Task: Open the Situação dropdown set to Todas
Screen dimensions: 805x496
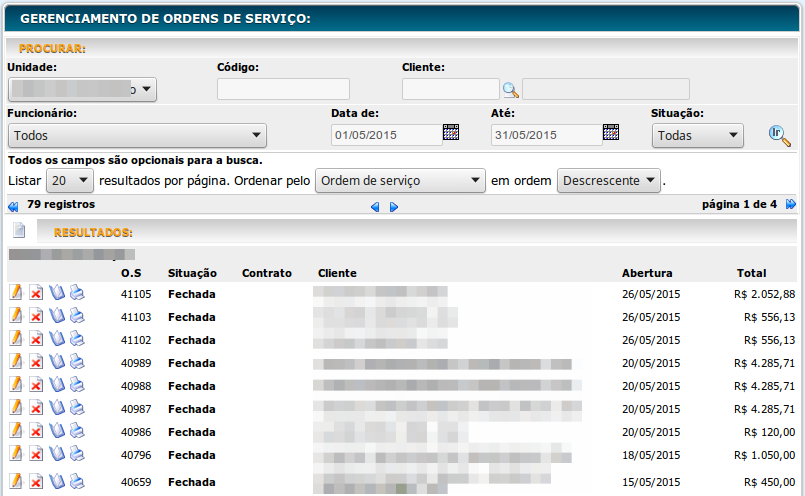Action: click(697, 135)
